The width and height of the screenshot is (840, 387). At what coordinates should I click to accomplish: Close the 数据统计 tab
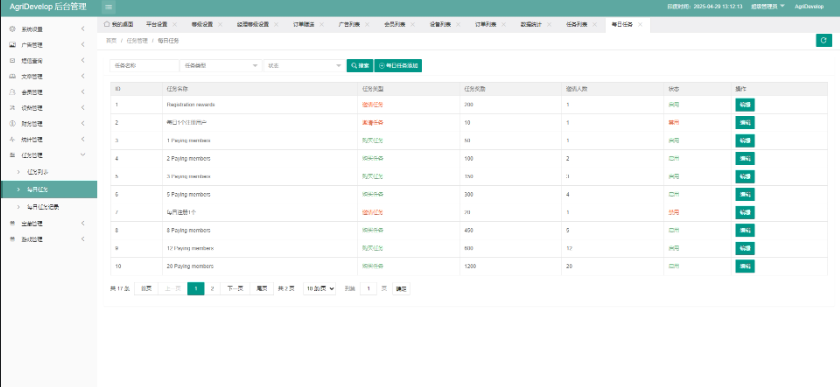(x=549, y=25)
